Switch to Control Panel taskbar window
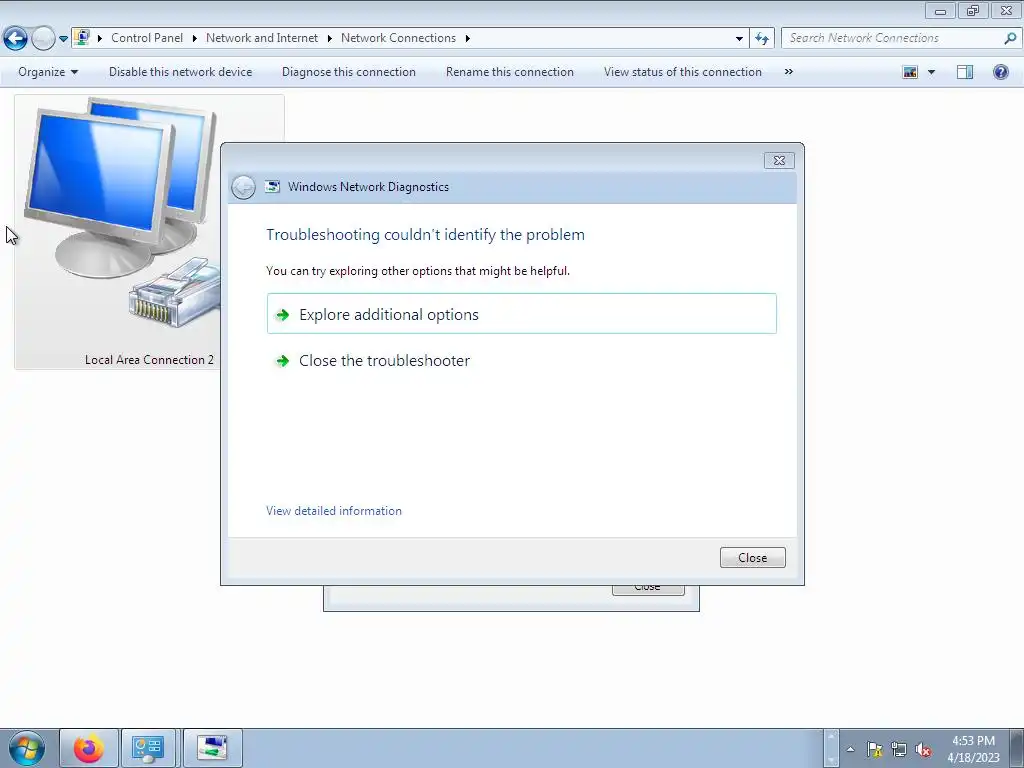Screen dimensions: 1024x768 click(148, 748)
